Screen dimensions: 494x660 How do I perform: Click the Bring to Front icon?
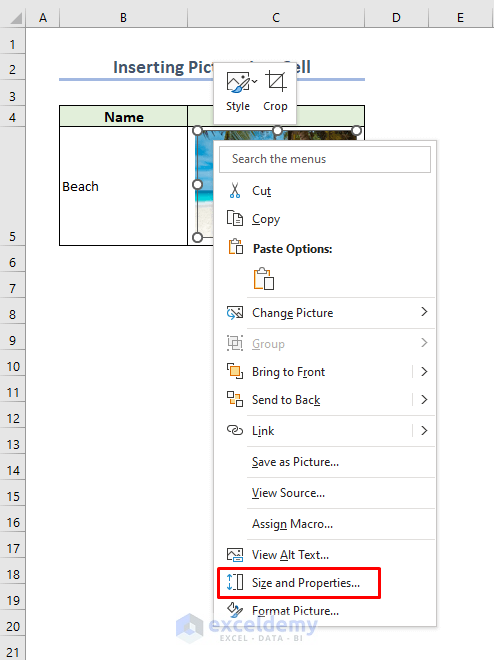pyautogui.click(x=235, y=371)
